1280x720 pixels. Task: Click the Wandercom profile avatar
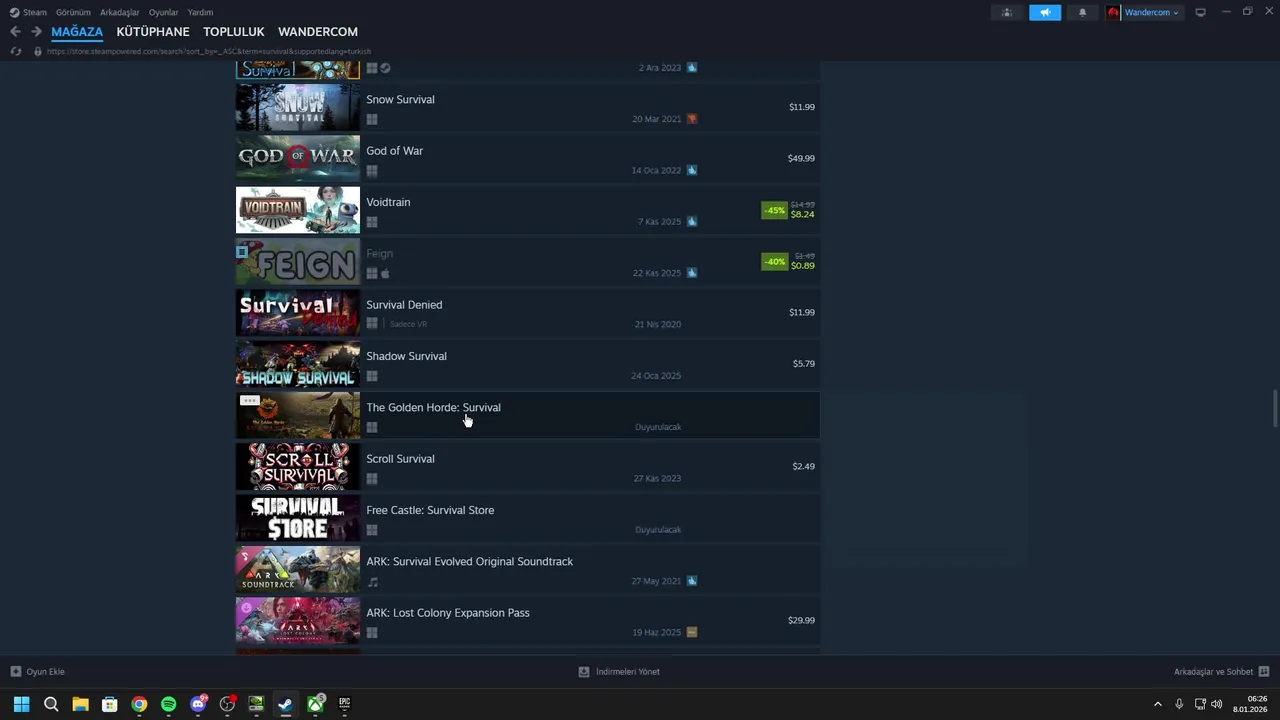click(x=1113, y=12)
